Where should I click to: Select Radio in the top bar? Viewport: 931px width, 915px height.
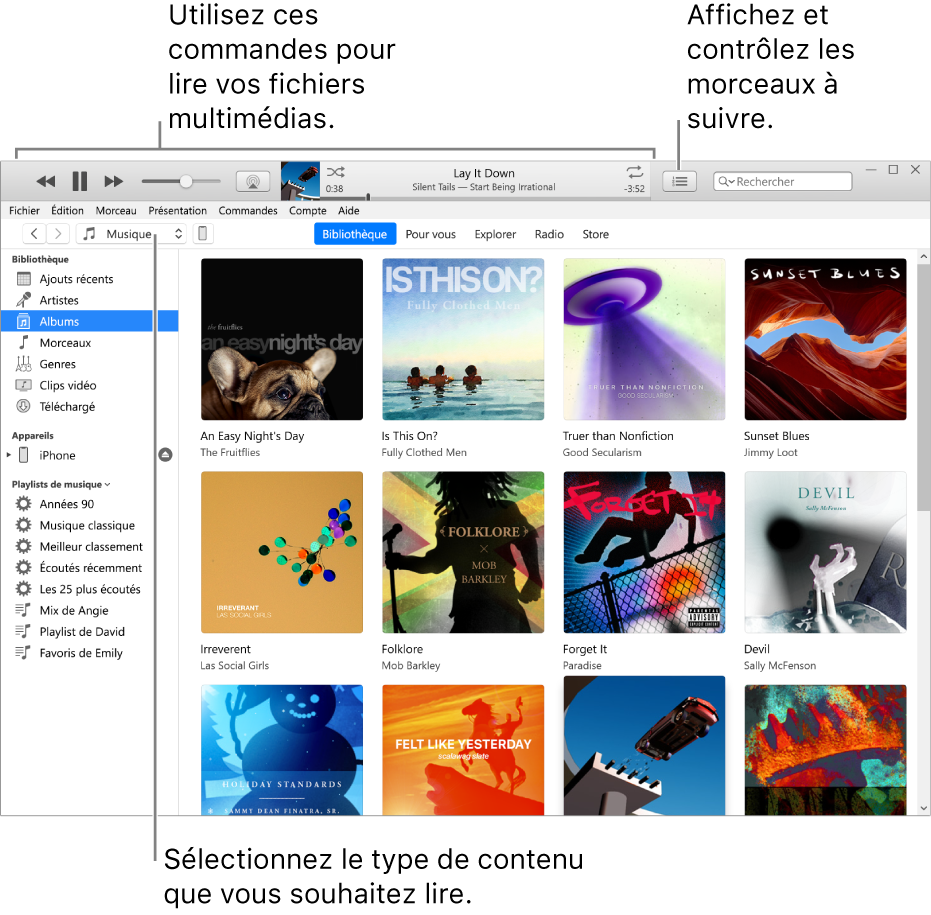549,233
